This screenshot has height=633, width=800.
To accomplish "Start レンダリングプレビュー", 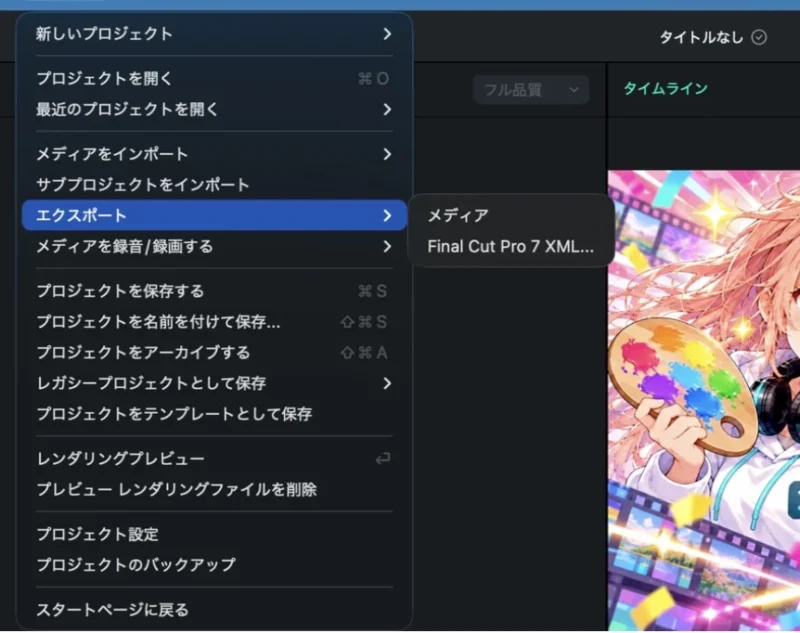I will click(214, 459).
